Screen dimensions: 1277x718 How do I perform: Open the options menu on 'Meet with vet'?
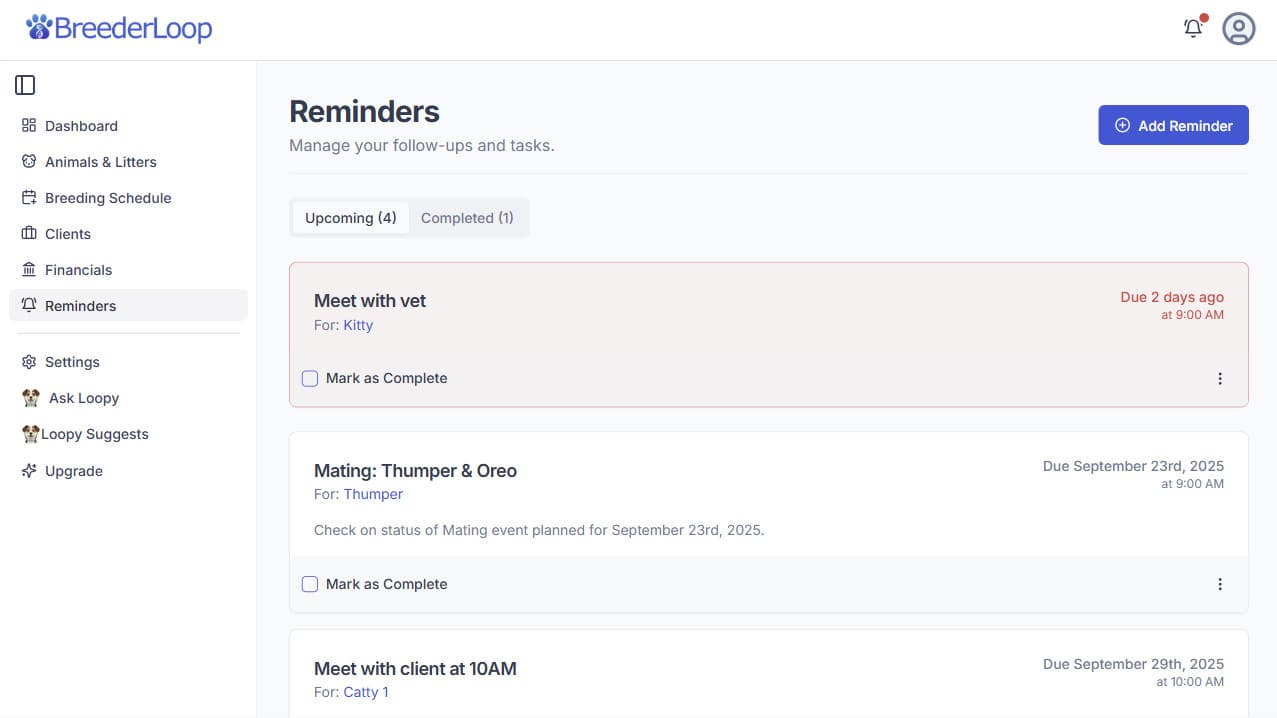tap(1220, 378)
